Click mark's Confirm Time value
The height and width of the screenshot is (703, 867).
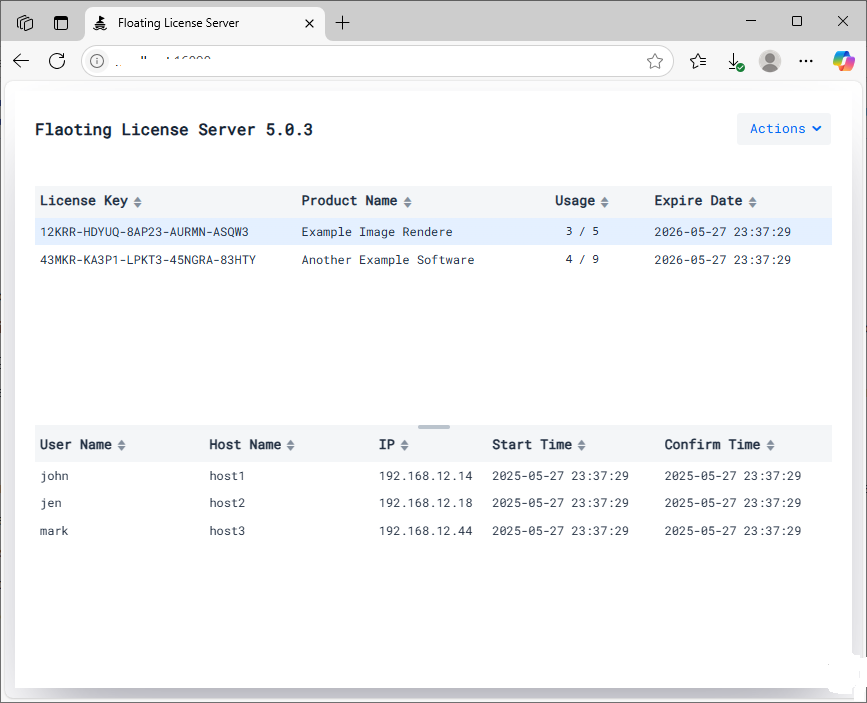[733, 531]
